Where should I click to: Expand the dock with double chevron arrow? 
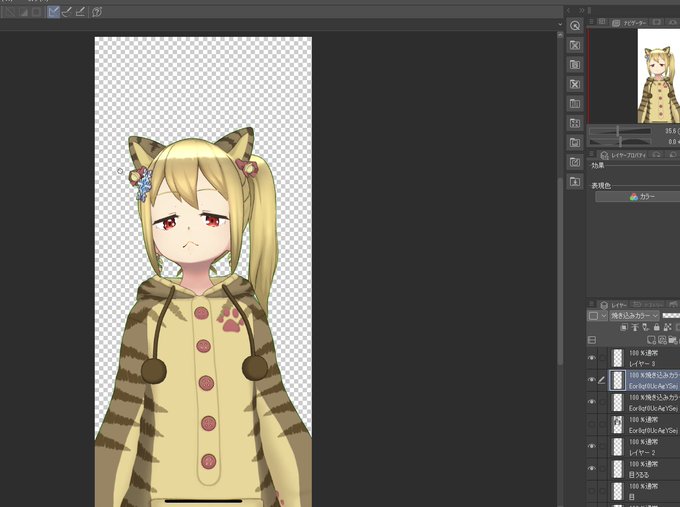pyautogui.click(x=582, y=10)
